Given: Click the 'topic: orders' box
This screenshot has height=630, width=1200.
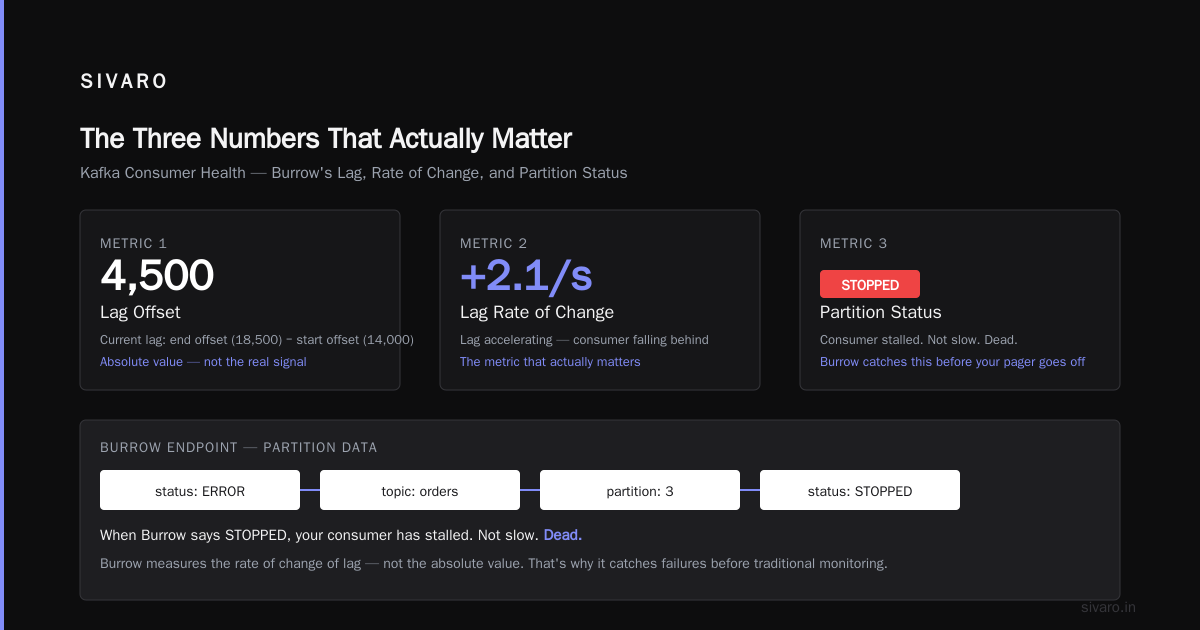Looking at the screenshot, I should (x=420, y=490).
